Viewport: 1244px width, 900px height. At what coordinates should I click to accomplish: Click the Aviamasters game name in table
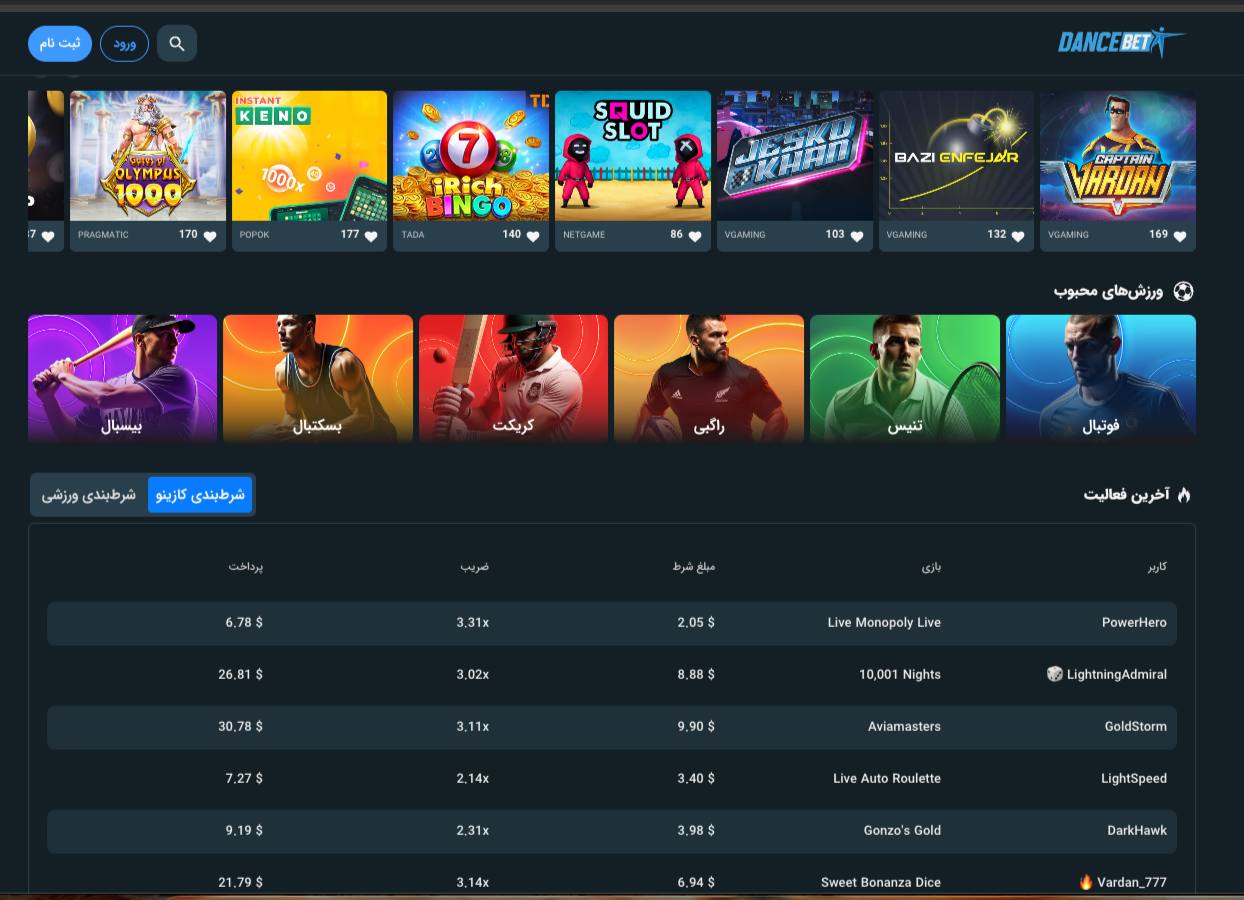[904, 726]
